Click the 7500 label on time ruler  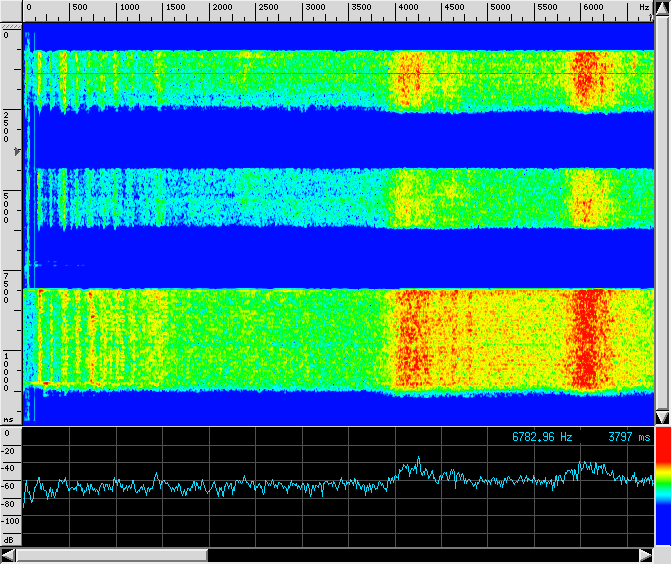click(x=7, y=287)
